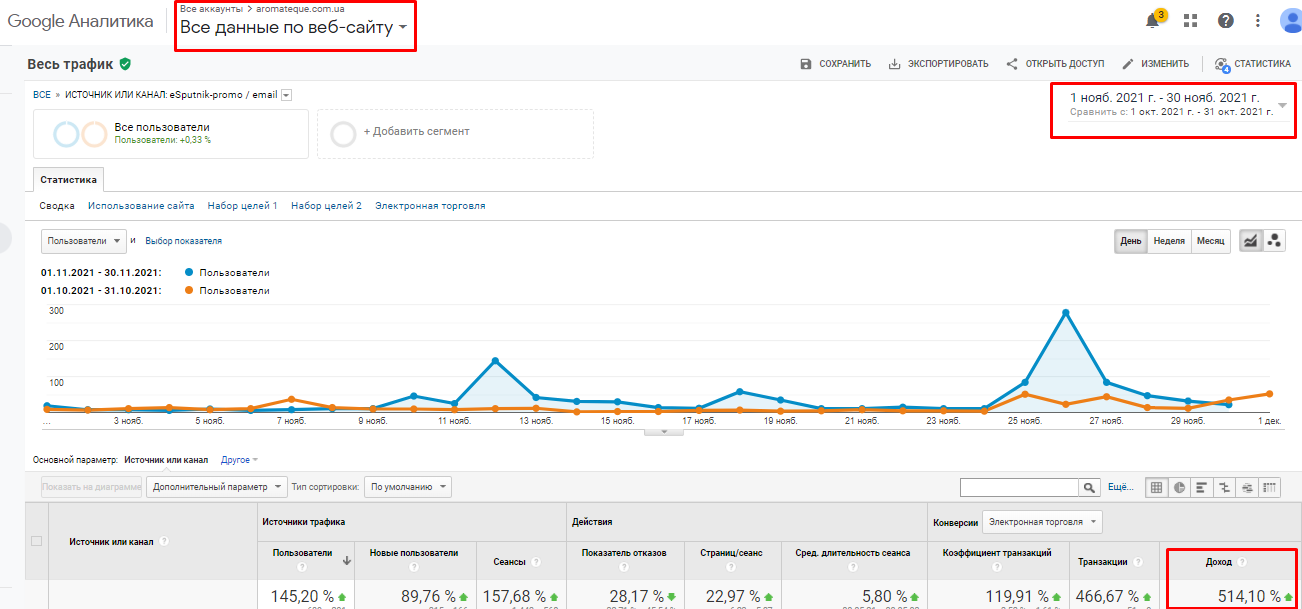Click the Сохранить button

click(x=835, y=64)
